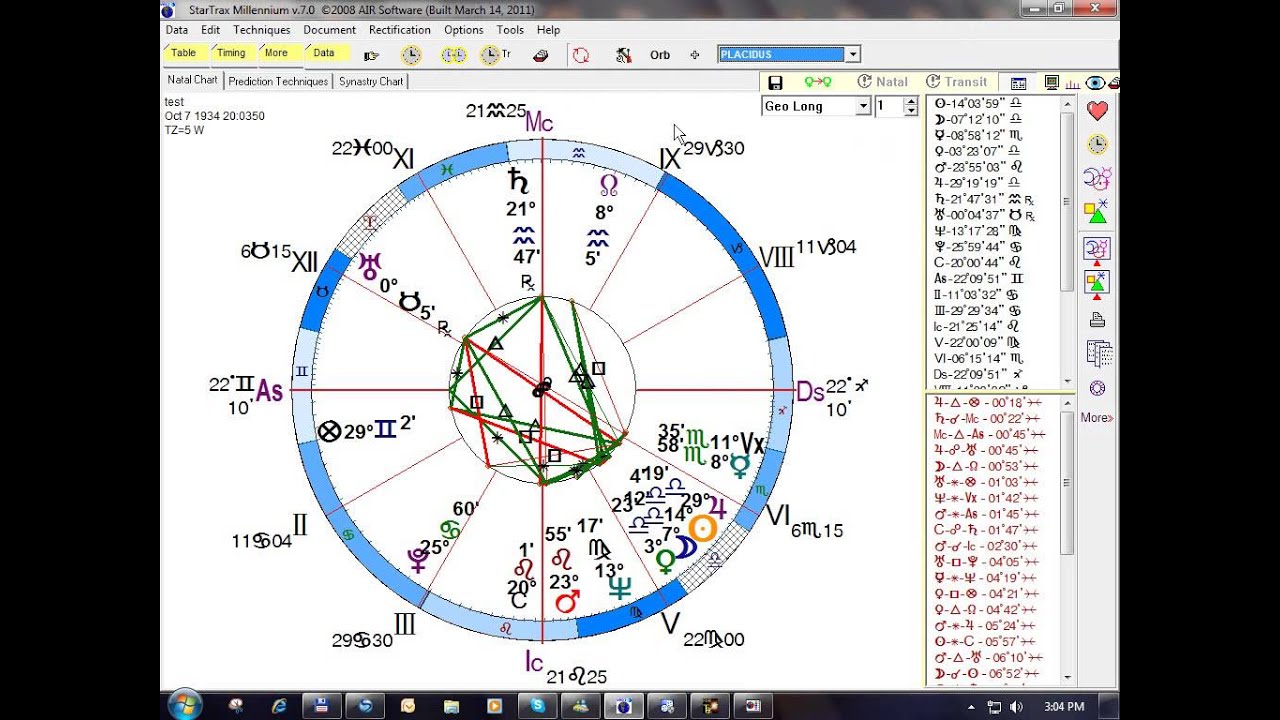Open Internet Explorer from the taskbar
1280x720 pixels.
point(280,706)
